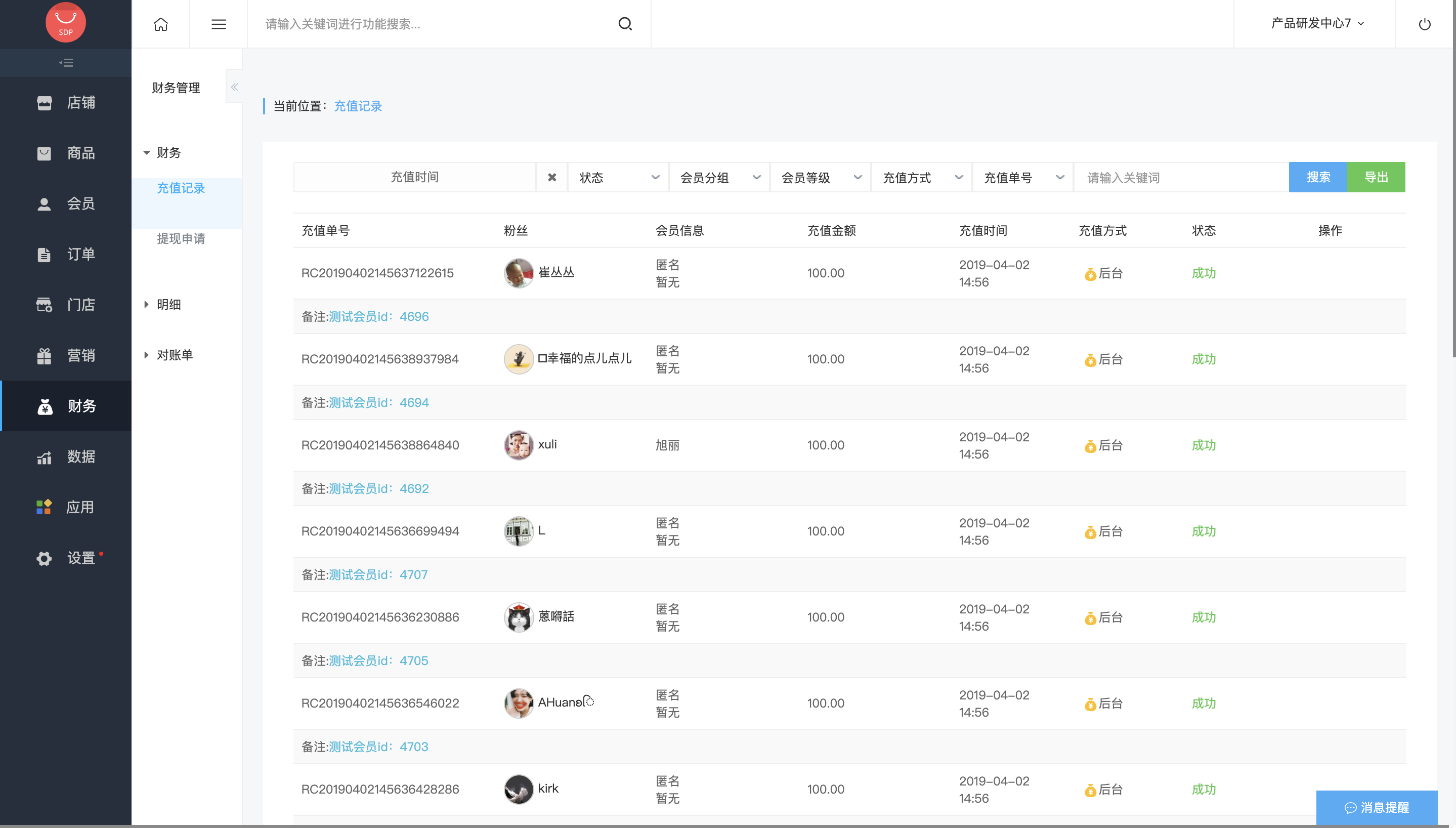Viewport: 1456px width, 828px height.
Task: Open the 设置 section
Action: [66, 558]
